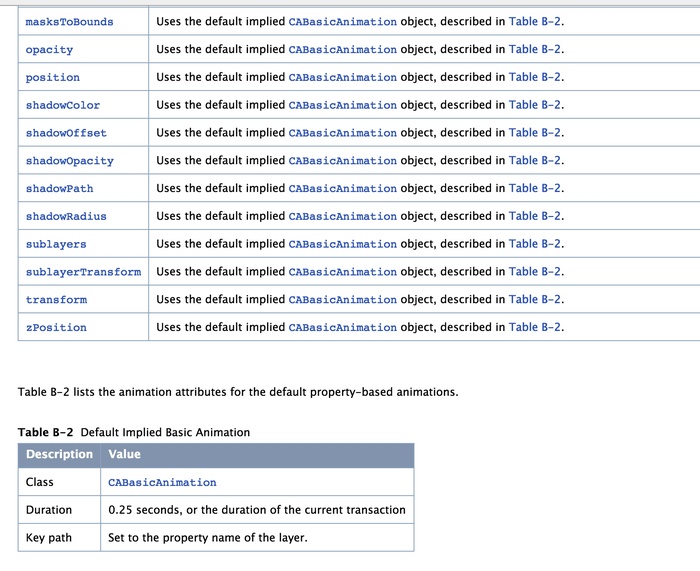Jump to Table B-2 from shadowOffset row
Image resolution: width=700 pixels, height=571 pixels.
tap(534, 133)
